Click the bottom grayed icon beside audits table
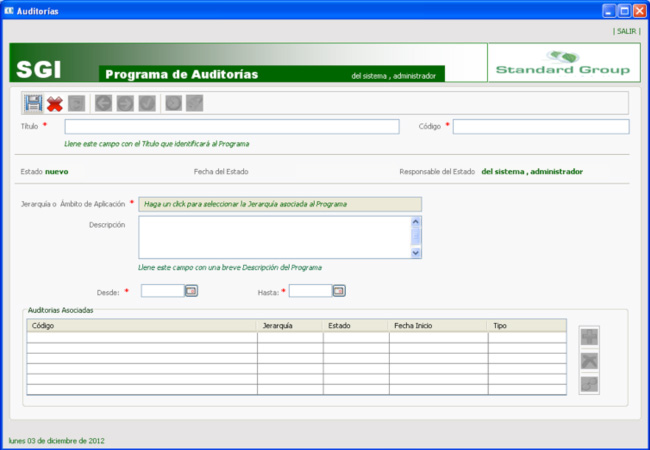Viewport: 650px width, 450px height. tap(589, 383)
